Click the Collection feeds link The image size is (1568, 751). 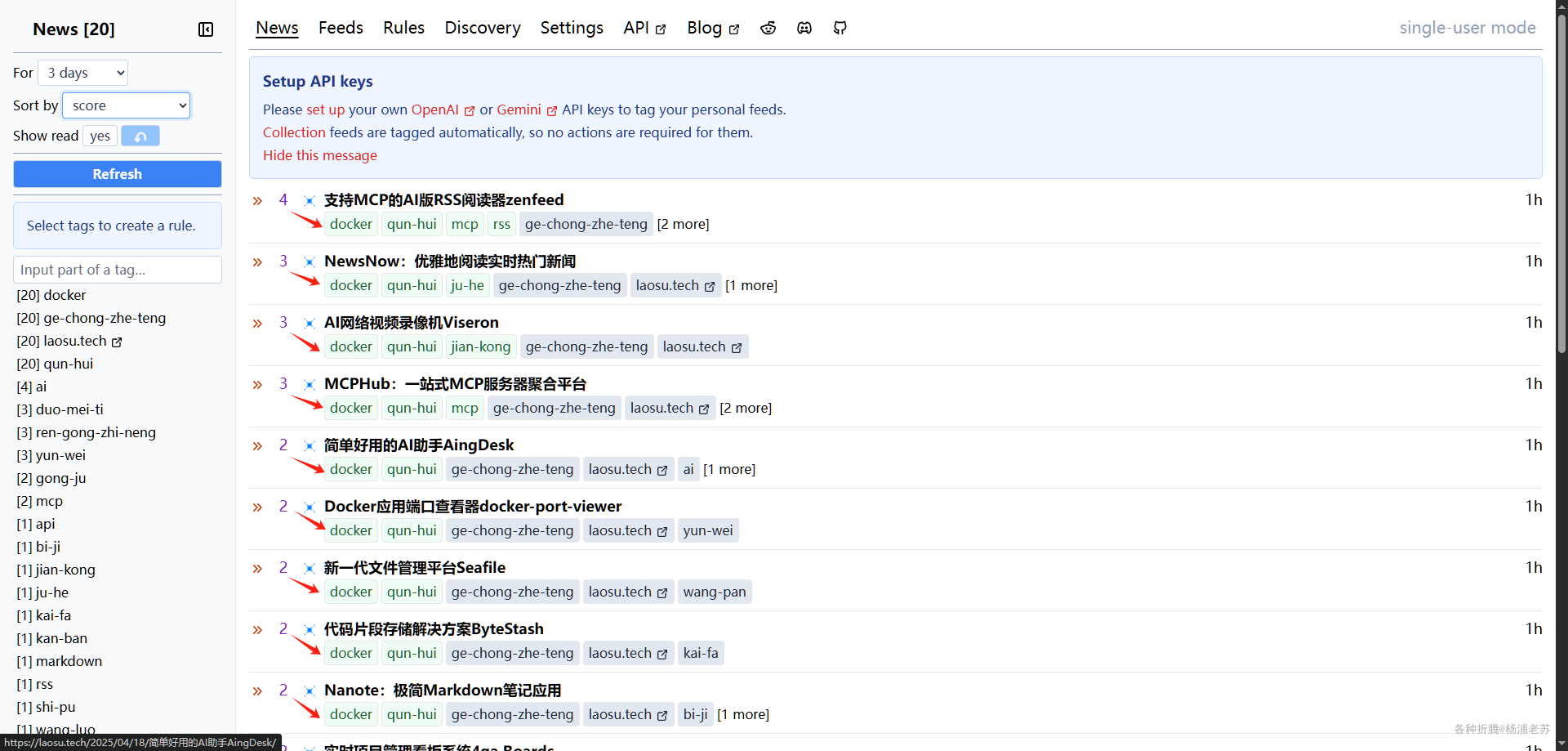[x=294, y=132]
